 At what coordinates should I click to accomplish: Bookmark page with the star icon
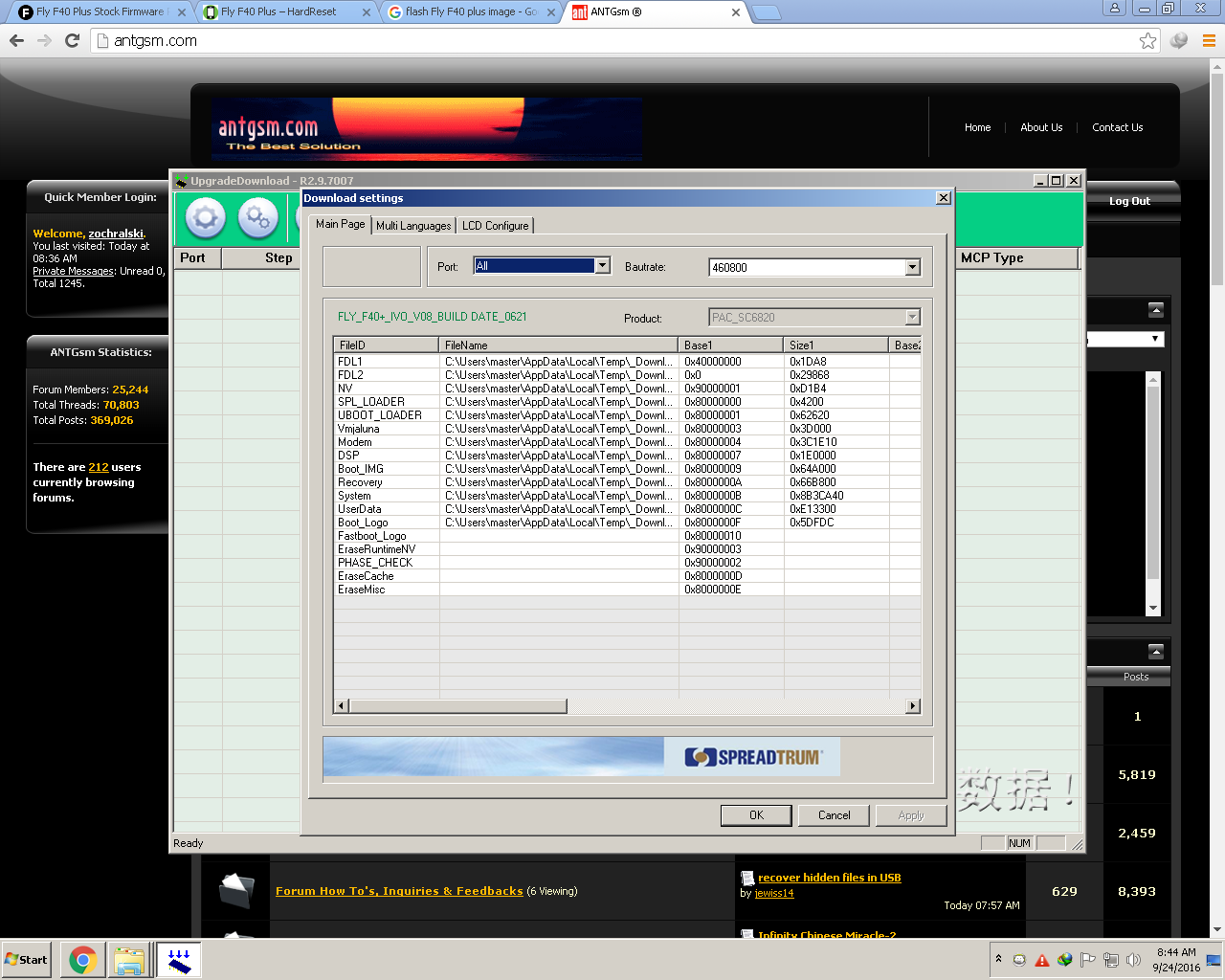[x=1147, y=40]
